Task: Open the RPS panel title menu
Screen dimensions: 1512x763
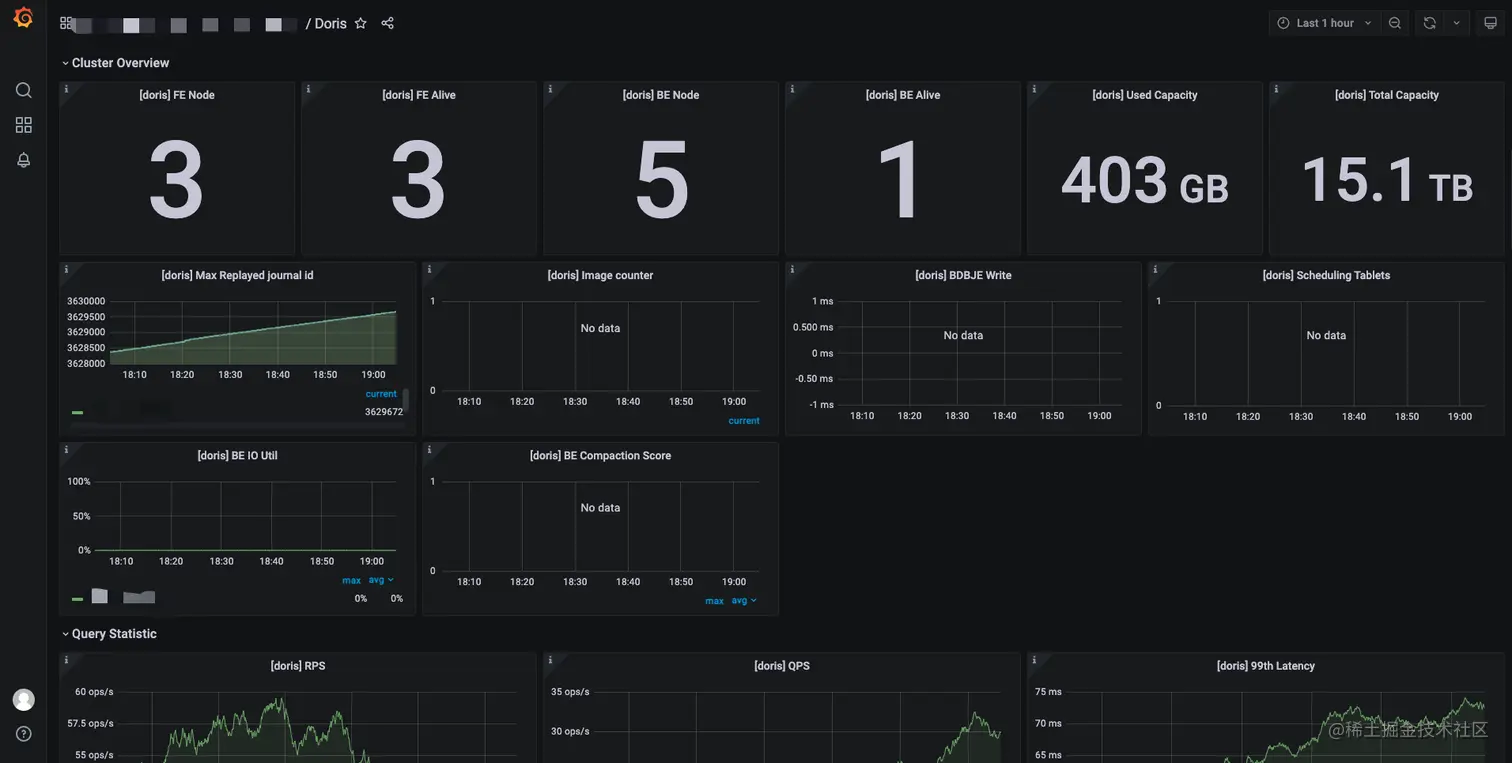Action: click(298, 666)
